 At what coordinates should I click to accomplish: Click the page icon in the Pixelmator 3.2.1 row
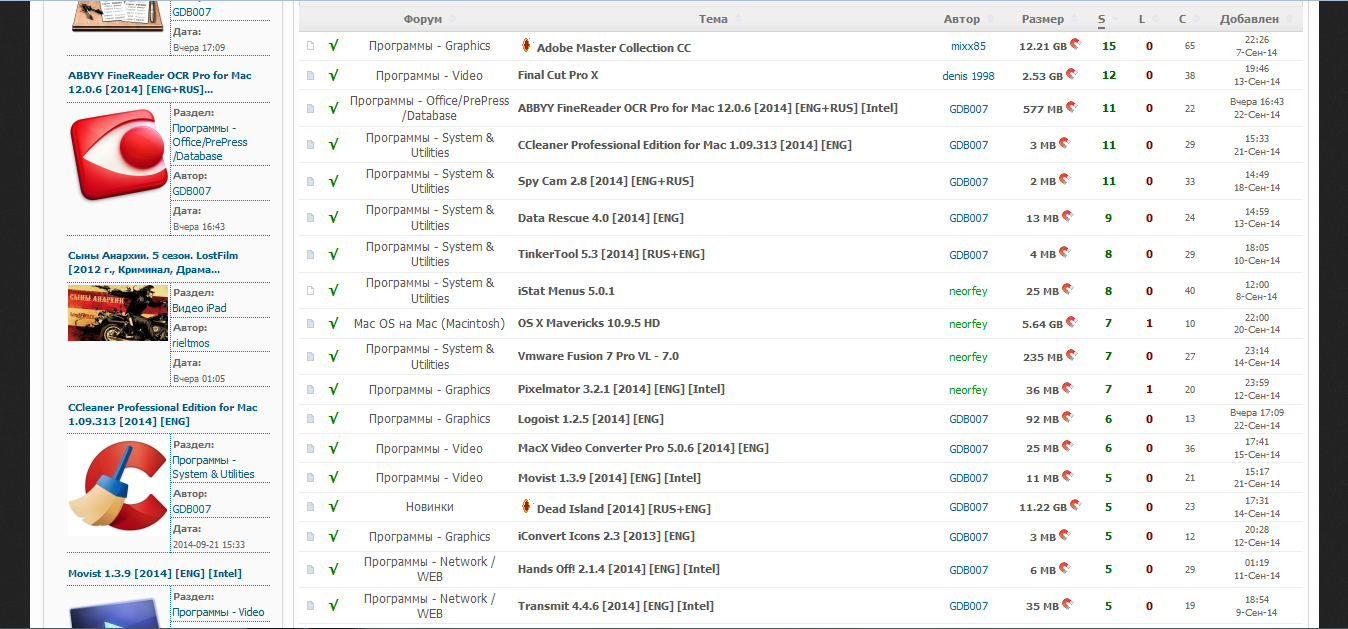pyautogui.click(x=310, y=390)
